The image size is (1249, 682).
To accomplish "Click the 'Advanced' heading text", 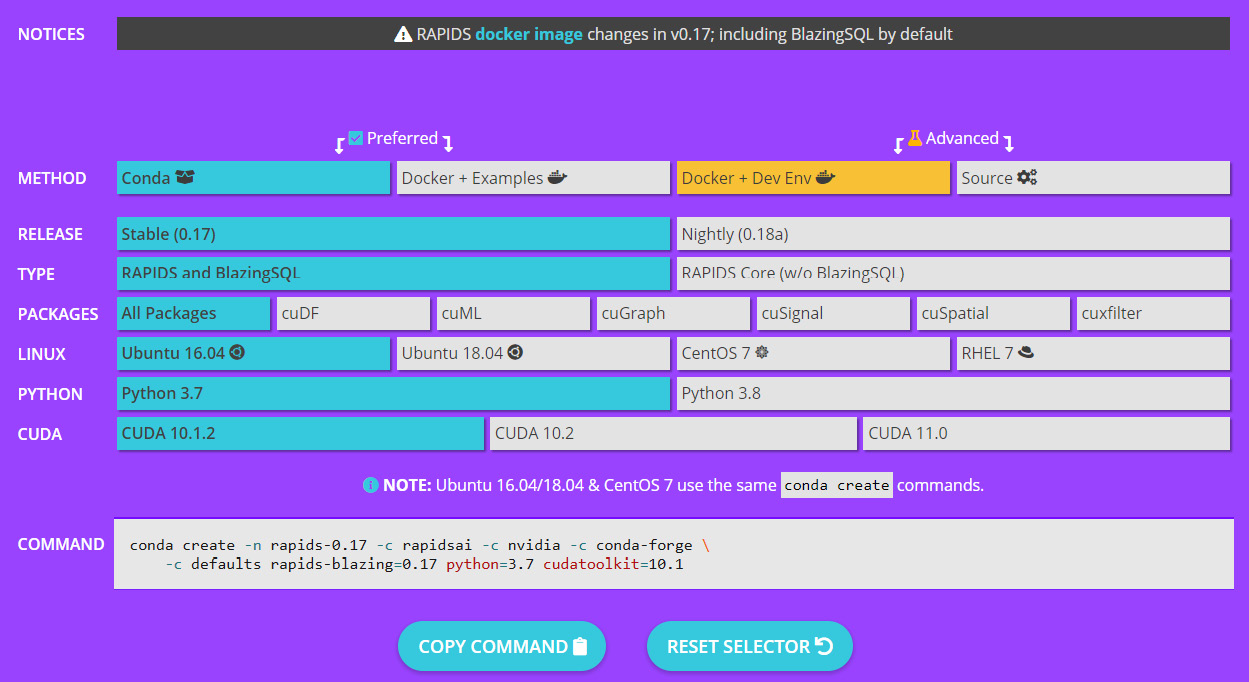I will point(962,138).
